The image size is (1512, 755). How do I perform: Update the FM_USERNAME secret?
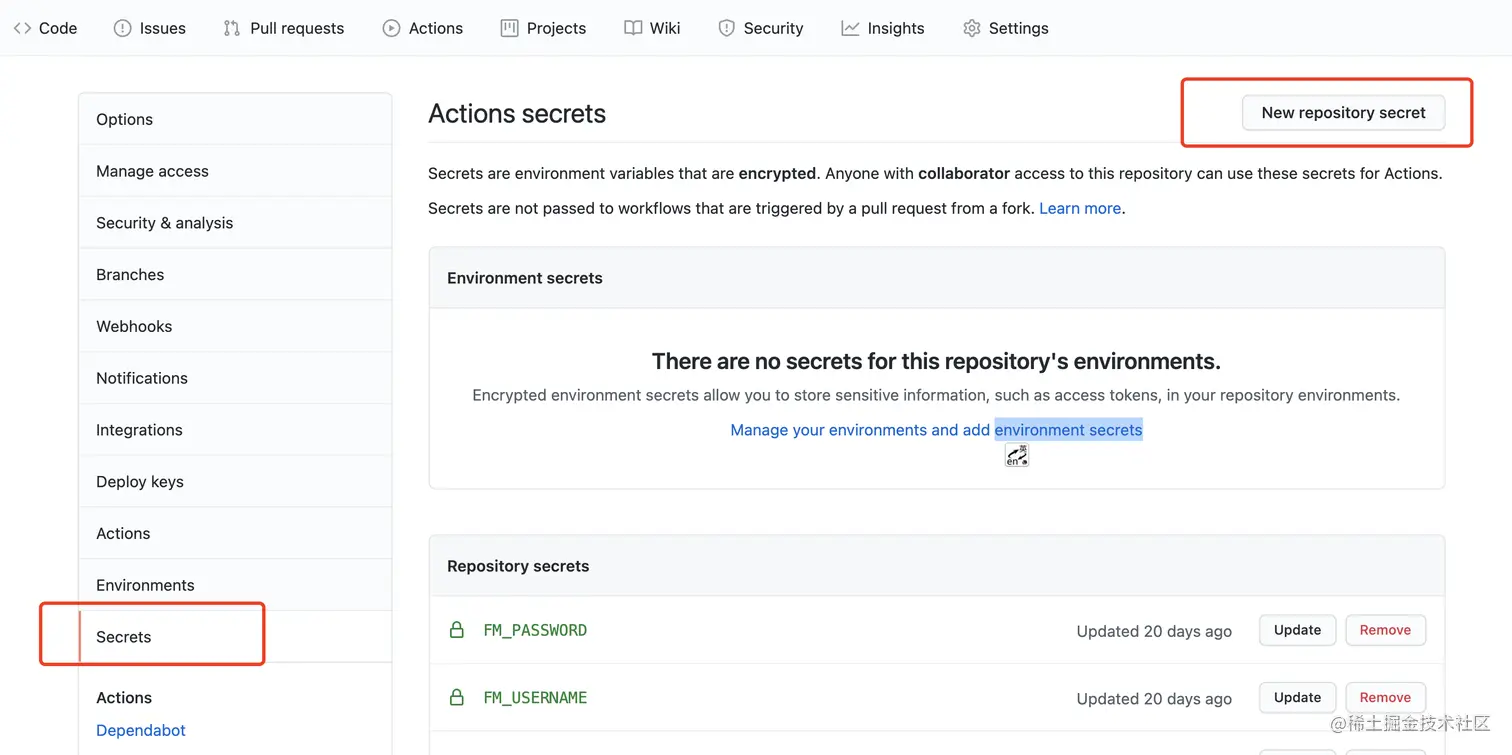click(1297, 697)
